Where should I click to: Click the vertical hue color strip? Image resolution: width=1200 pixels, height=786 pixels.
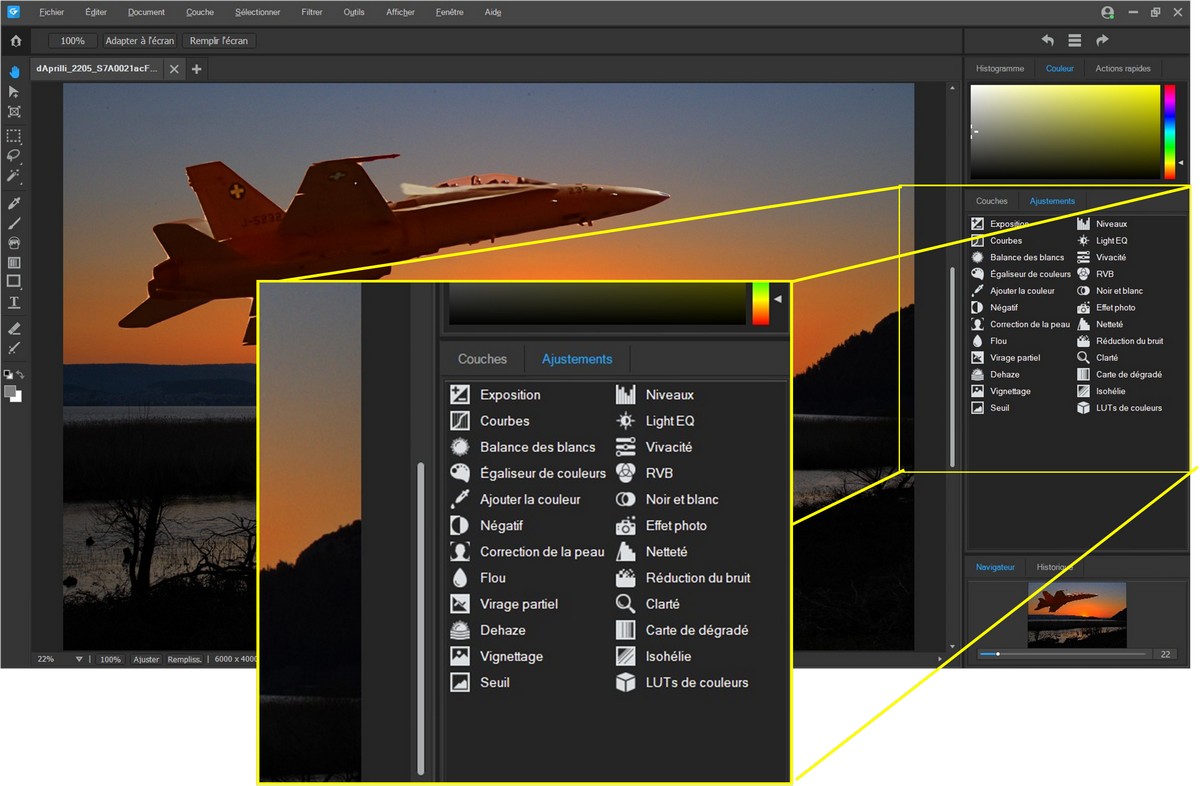(x=1169, y=132)
